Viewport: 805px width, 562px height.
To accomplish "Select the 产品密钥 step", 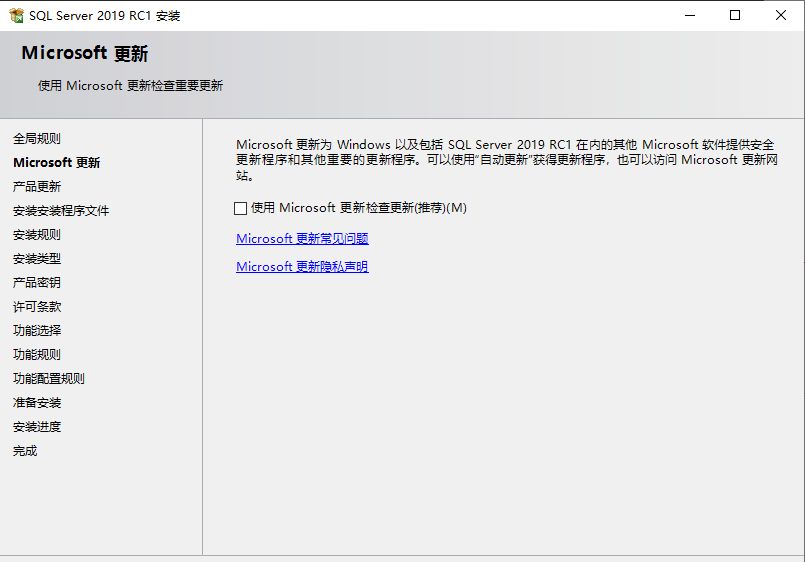I will [x=37, y=283].
